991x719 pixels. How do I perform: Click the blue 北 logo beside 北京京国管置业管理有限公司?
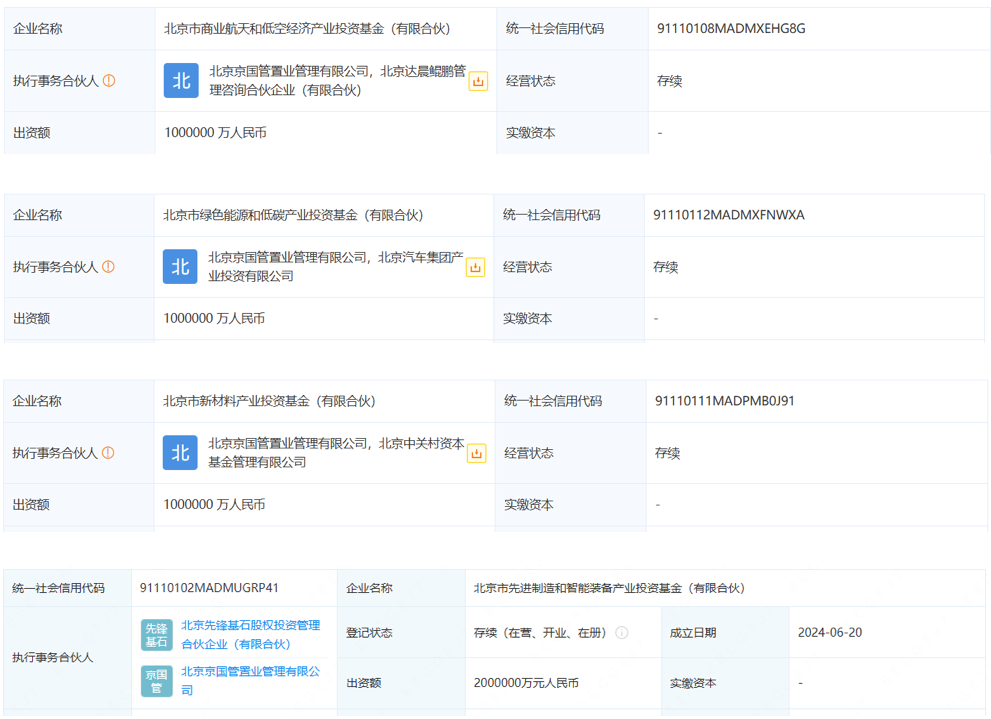tap(180, 81)
